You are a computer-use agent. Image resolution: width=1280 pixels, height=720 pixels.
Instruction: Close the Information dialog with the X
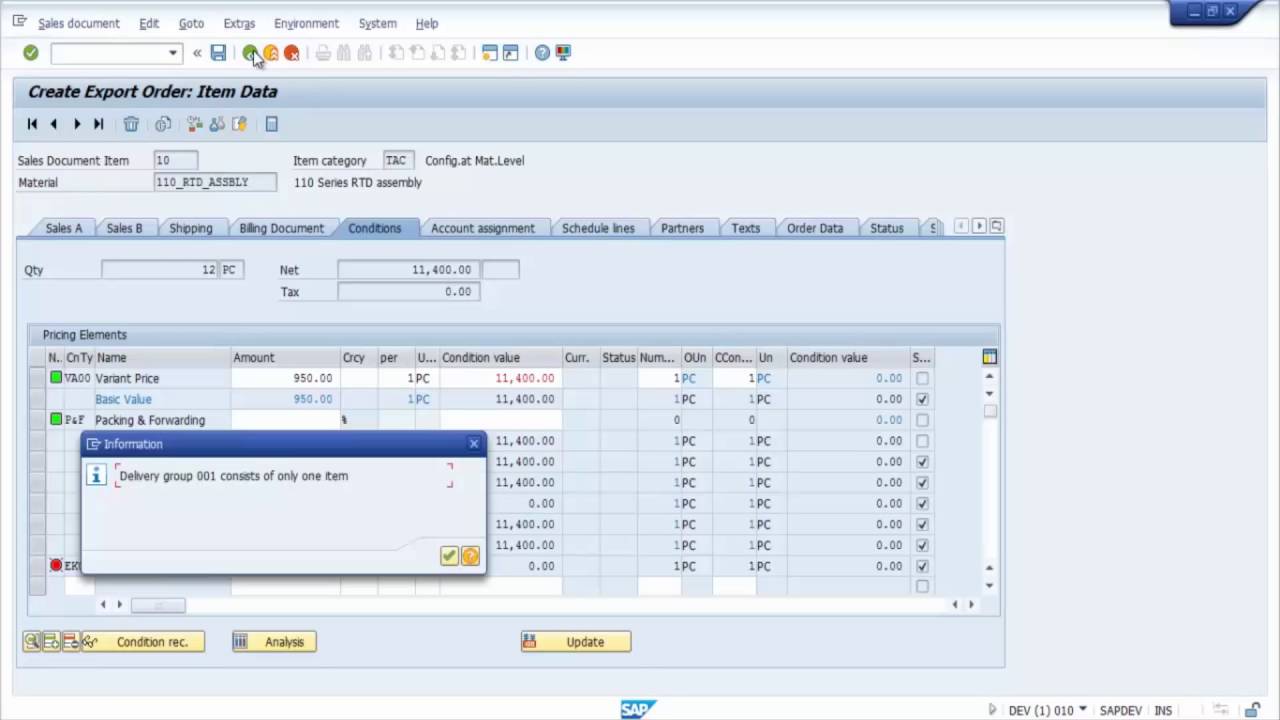[474, 444]
